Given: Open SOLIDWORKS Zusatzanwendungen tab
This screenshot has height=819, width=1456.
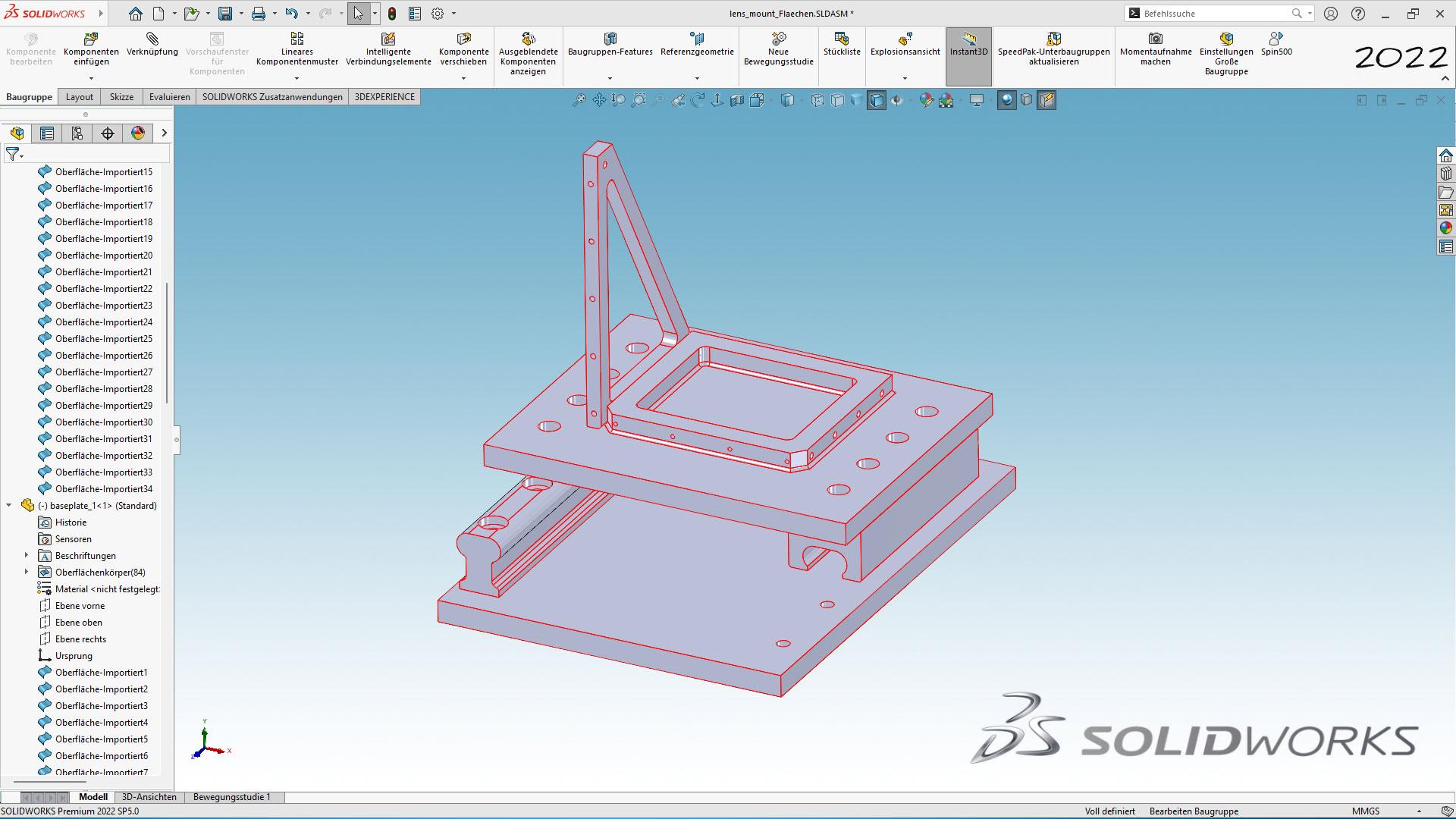Looking at the screenshot, I should [272, 97].
